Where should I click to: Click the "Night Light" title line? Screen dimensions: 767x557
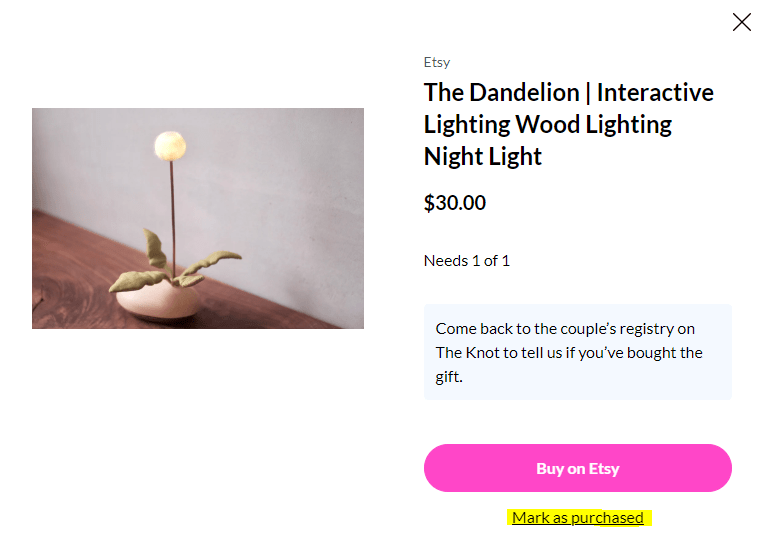pos(483,156)
